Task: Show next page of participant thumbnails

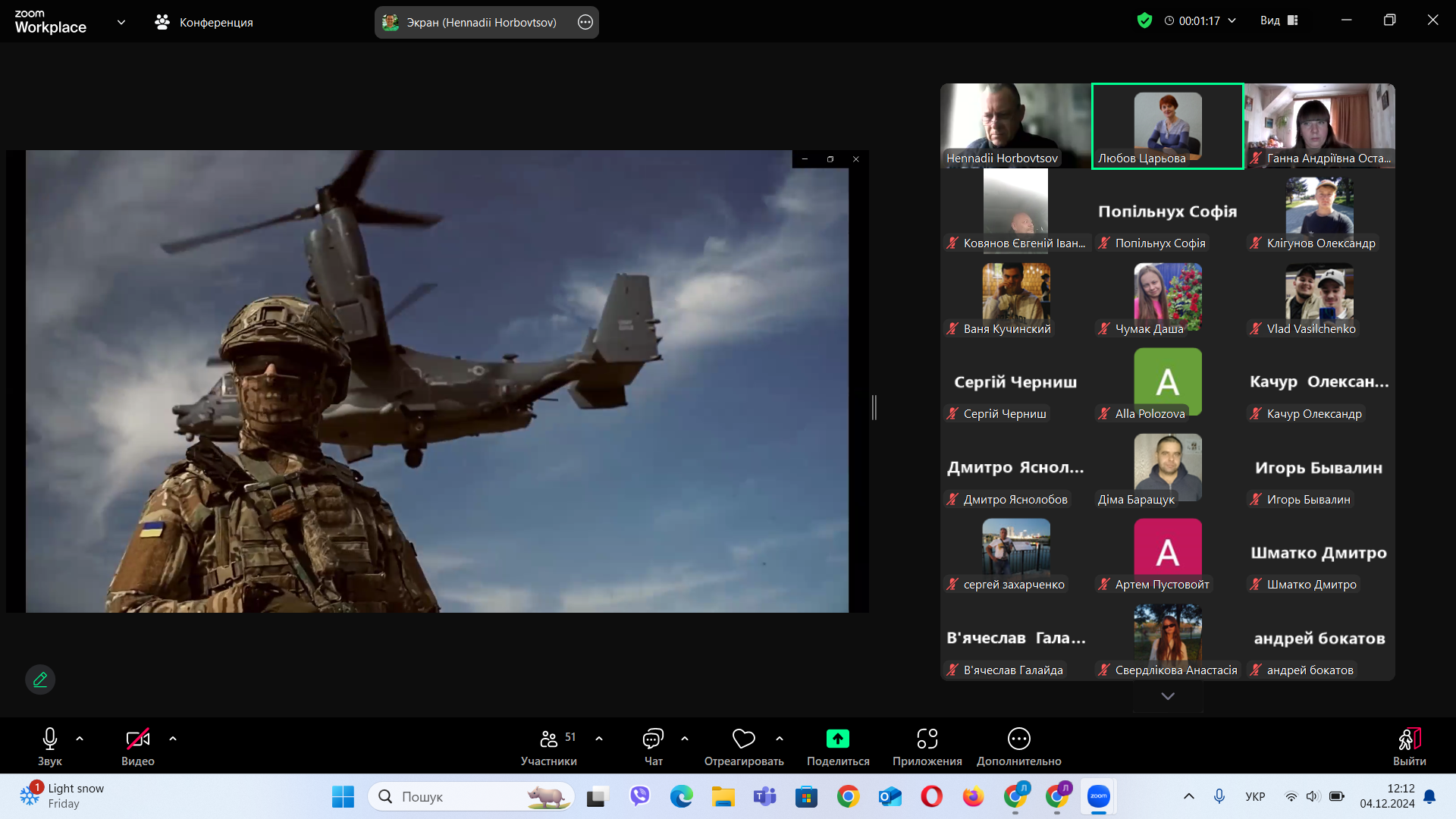Action: (1168, 696)
